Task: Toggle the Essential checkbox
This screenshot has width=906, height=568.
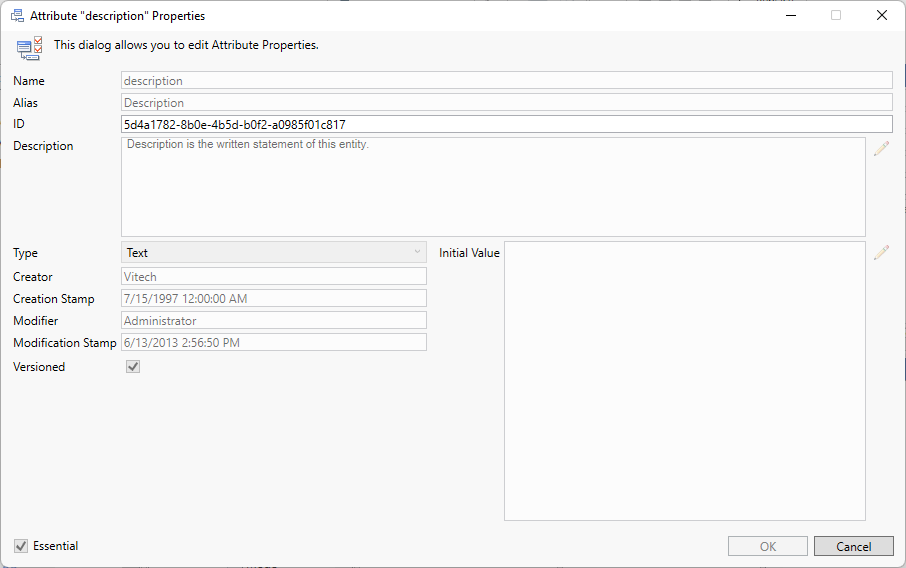Action: pyautogui.click(x=21, y=546)
